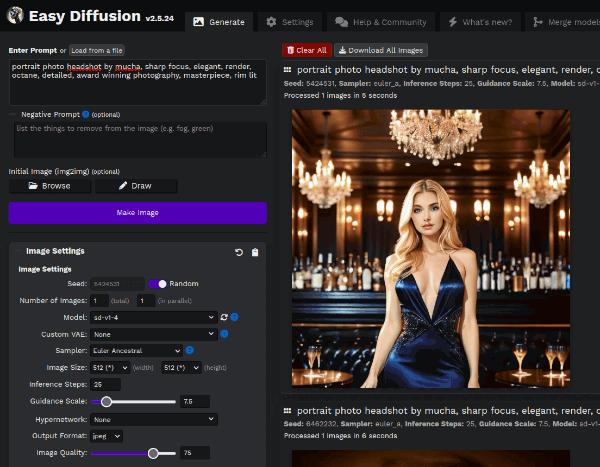Screen dimensions: 600x467
Task: Click the Generate tab image icon
Action: [199, 22]
